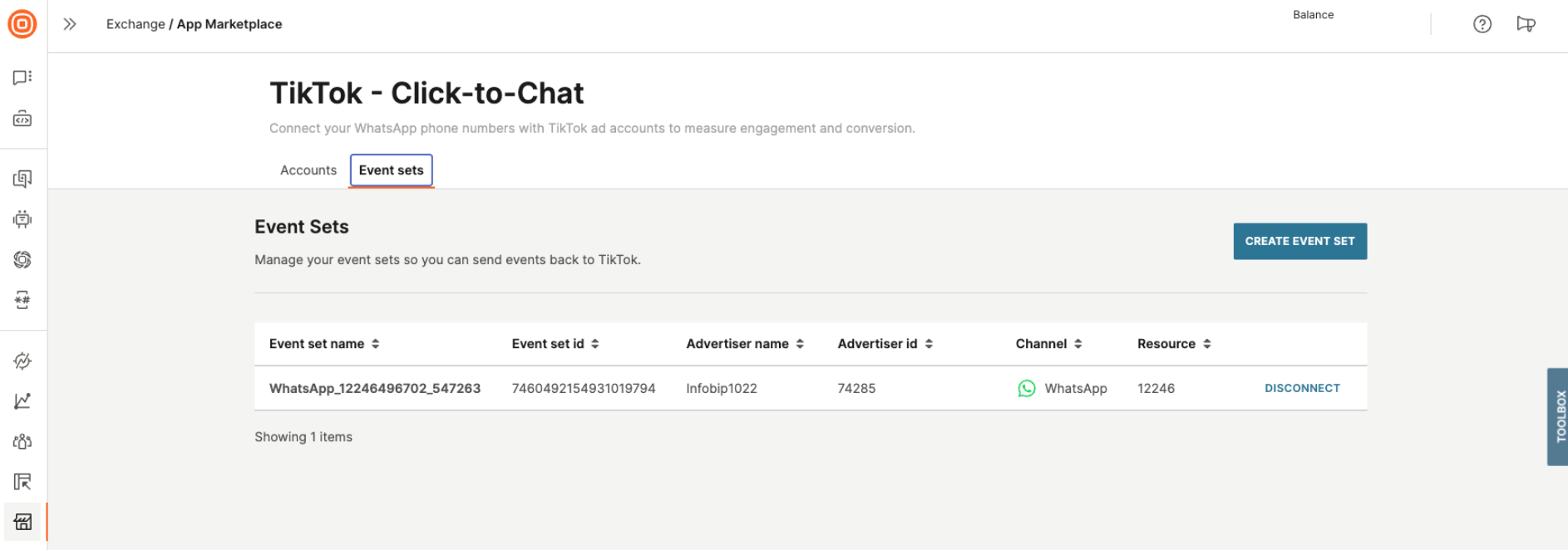Click resource value 12246
Viewport: 1568px width, 550px height.
(1156, 389)
